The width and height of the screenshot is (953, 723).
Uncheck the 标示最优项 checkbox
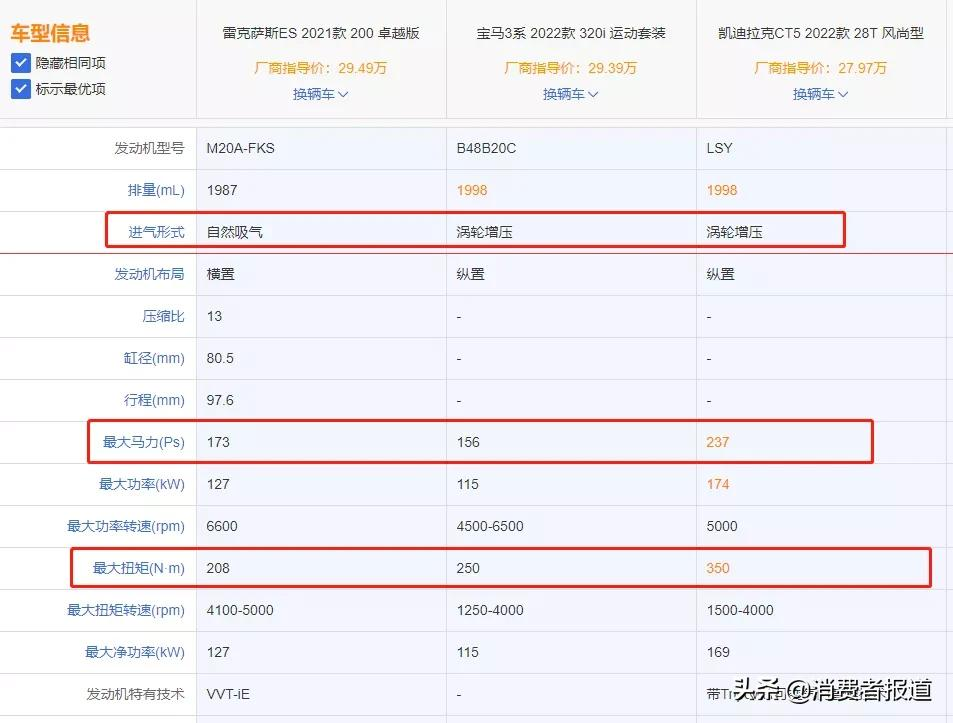click(x=21, y=89)
